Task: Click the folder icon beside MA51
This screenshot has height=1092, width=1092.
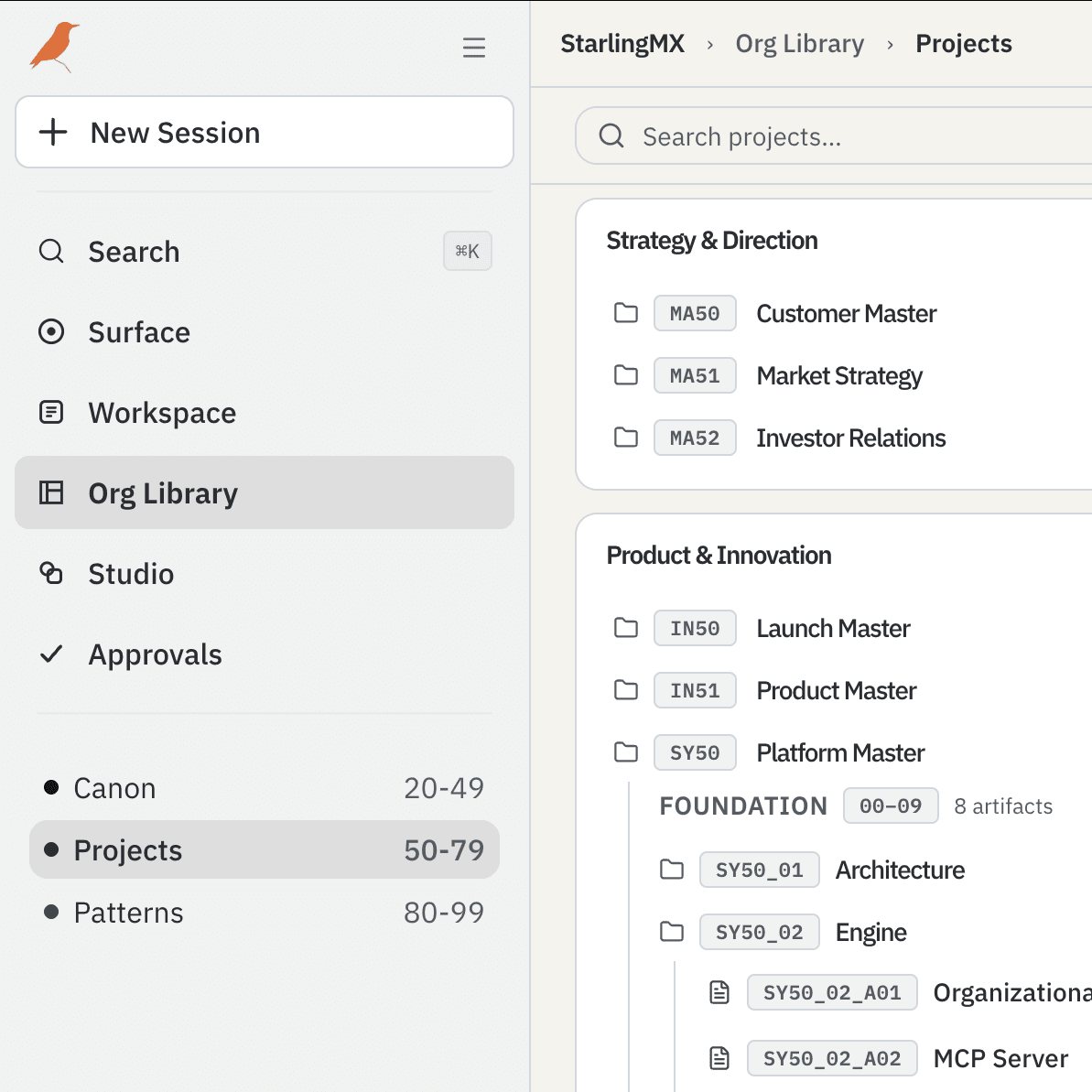Action: [626, 374]
